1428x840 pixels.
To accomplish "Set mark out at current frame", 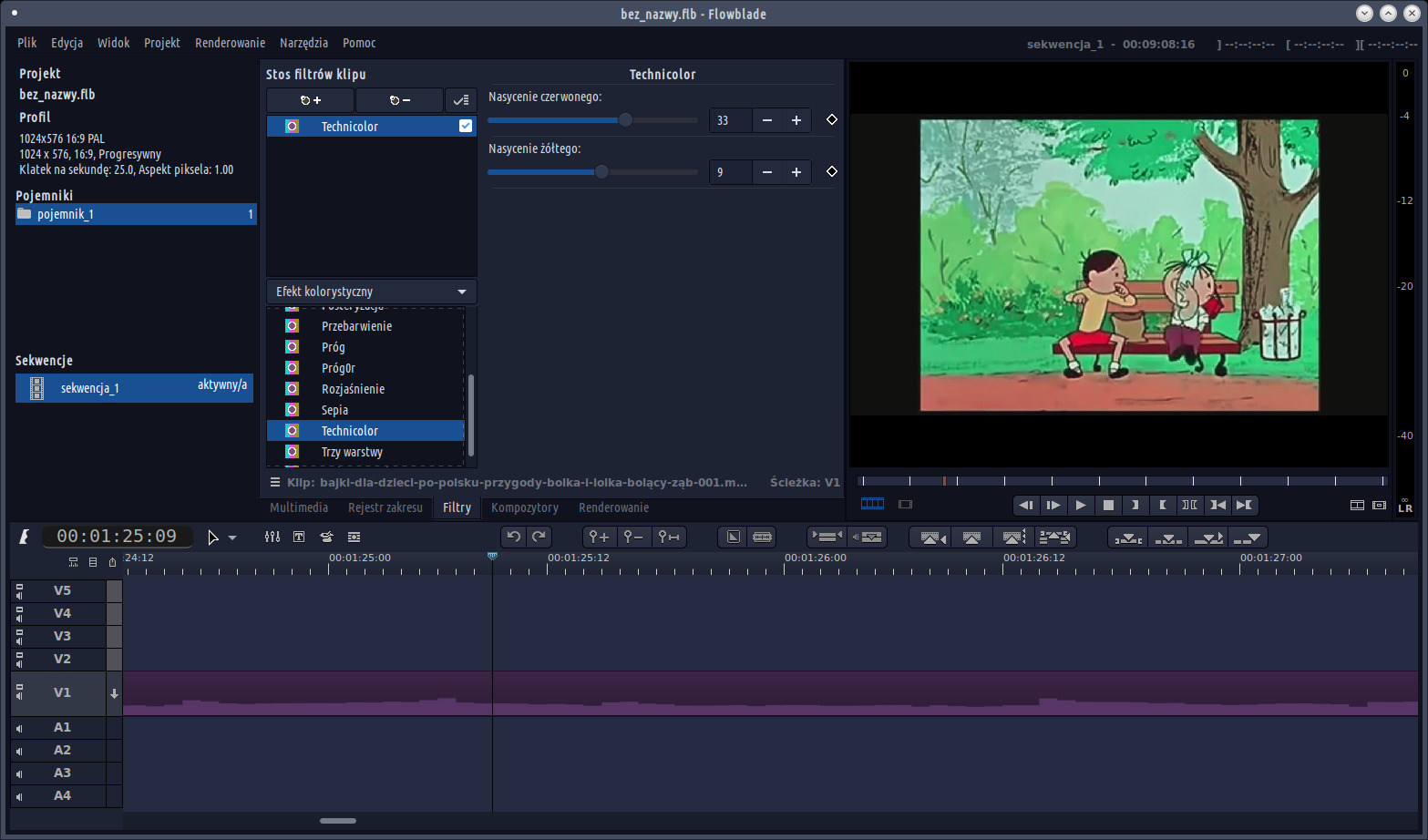I will coord(1163,505).
